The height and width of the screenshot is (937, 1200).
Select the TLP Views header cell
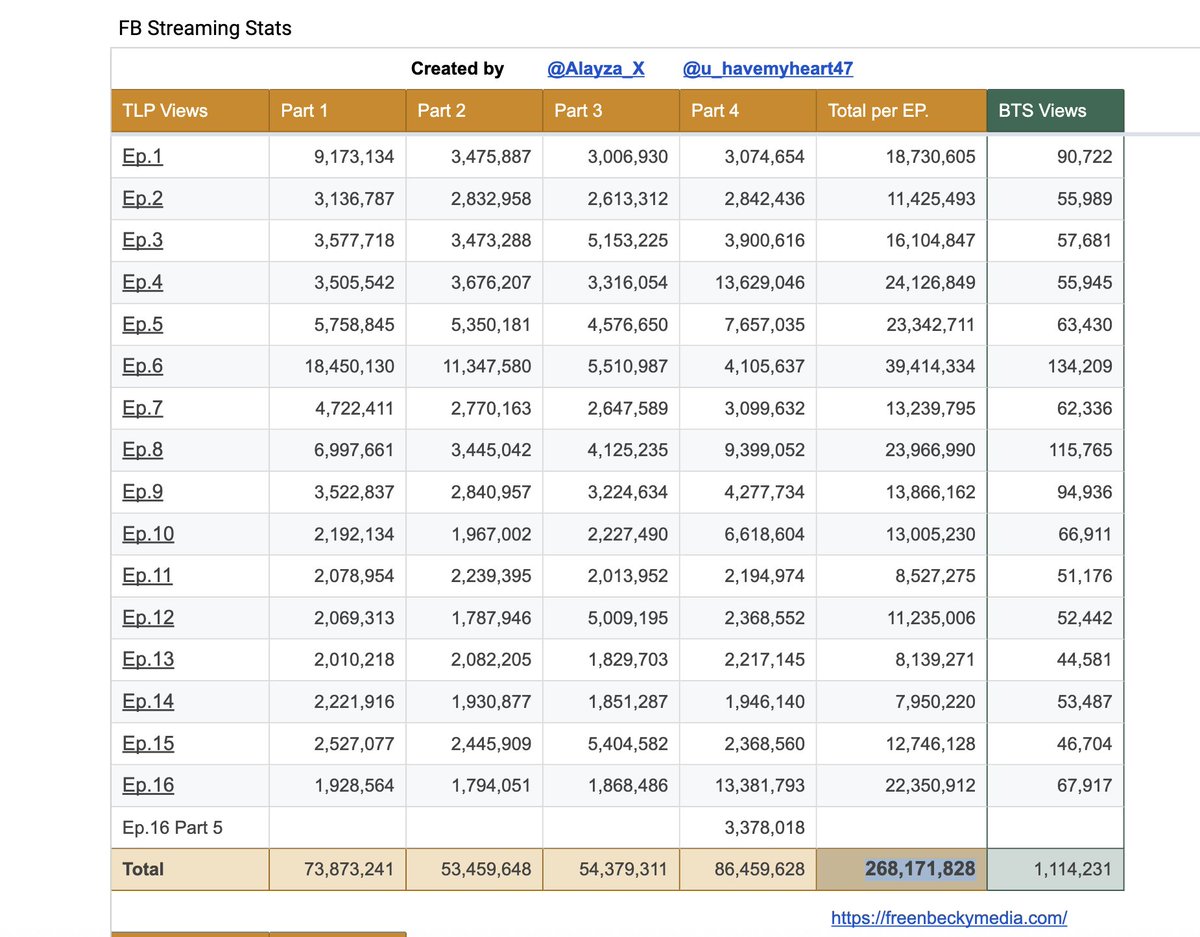click(190, 110)
